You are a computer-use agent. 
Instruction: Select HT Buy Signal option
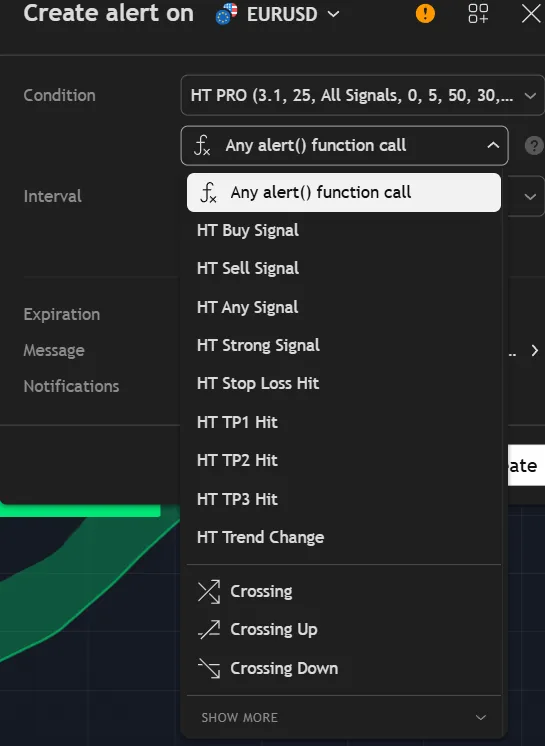point(343,230)
